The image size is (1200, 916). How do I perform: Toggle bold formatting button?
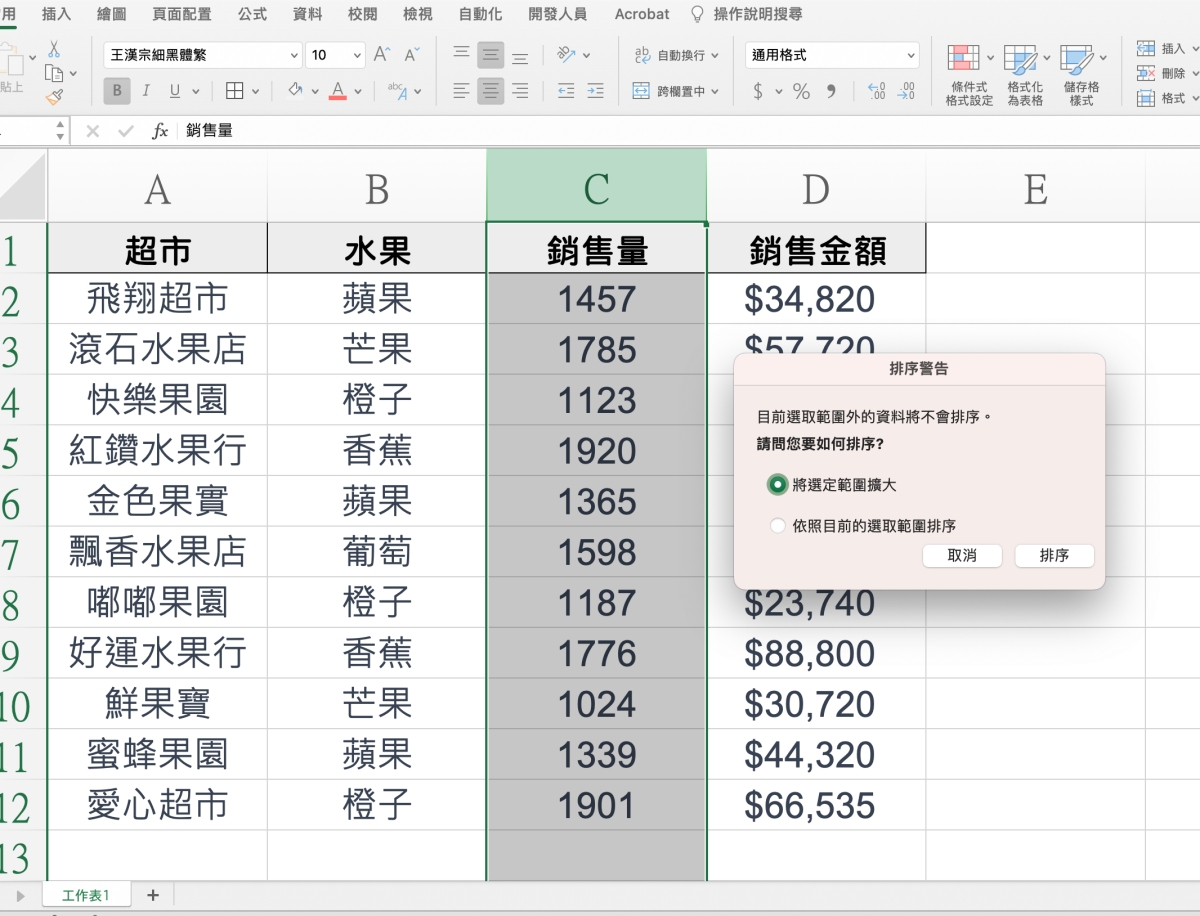coord(117,91)
